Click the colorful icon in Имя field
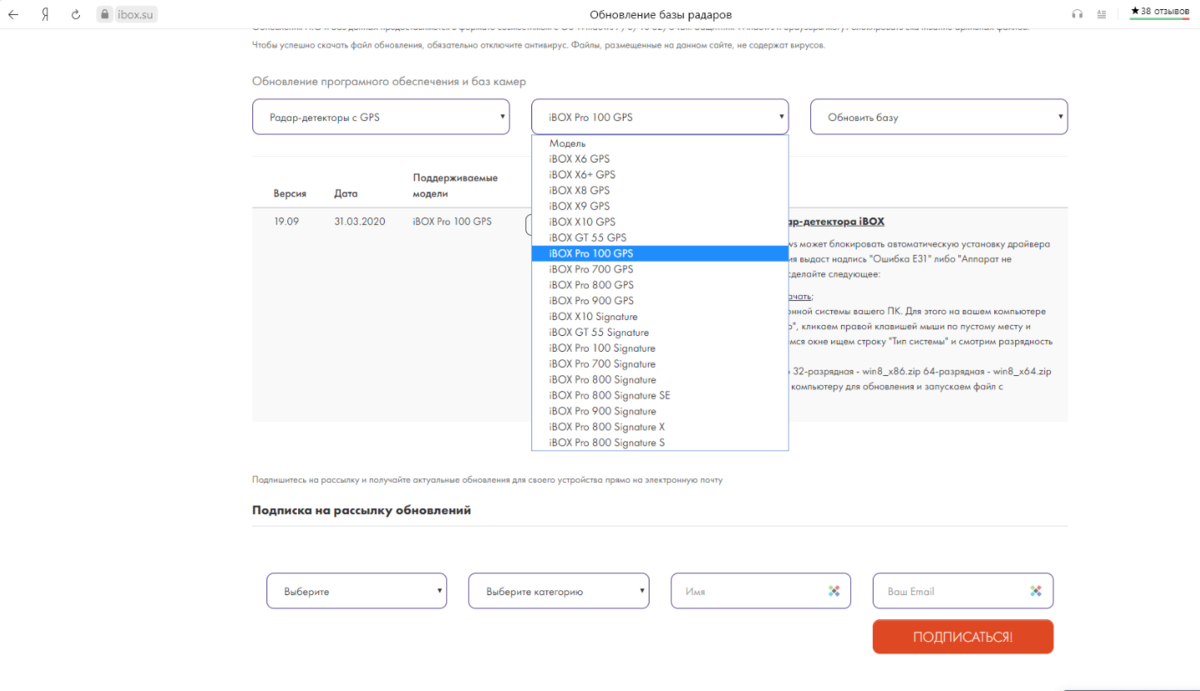Image resolution: width=1200 pixels, height=691 pixels. (834, 591)
